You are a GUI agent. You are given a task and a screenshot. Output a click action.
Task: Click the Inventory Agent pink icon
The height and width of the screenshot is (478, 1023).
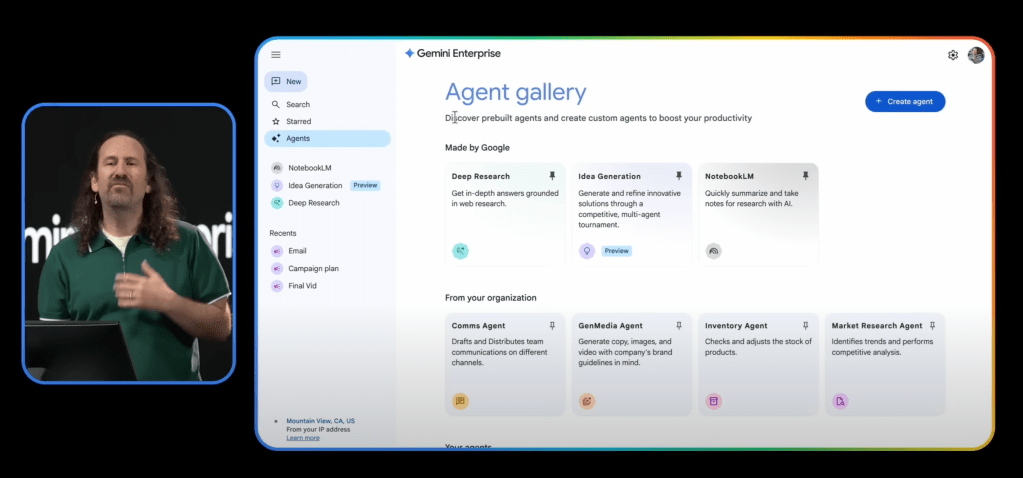coord(713,401)
